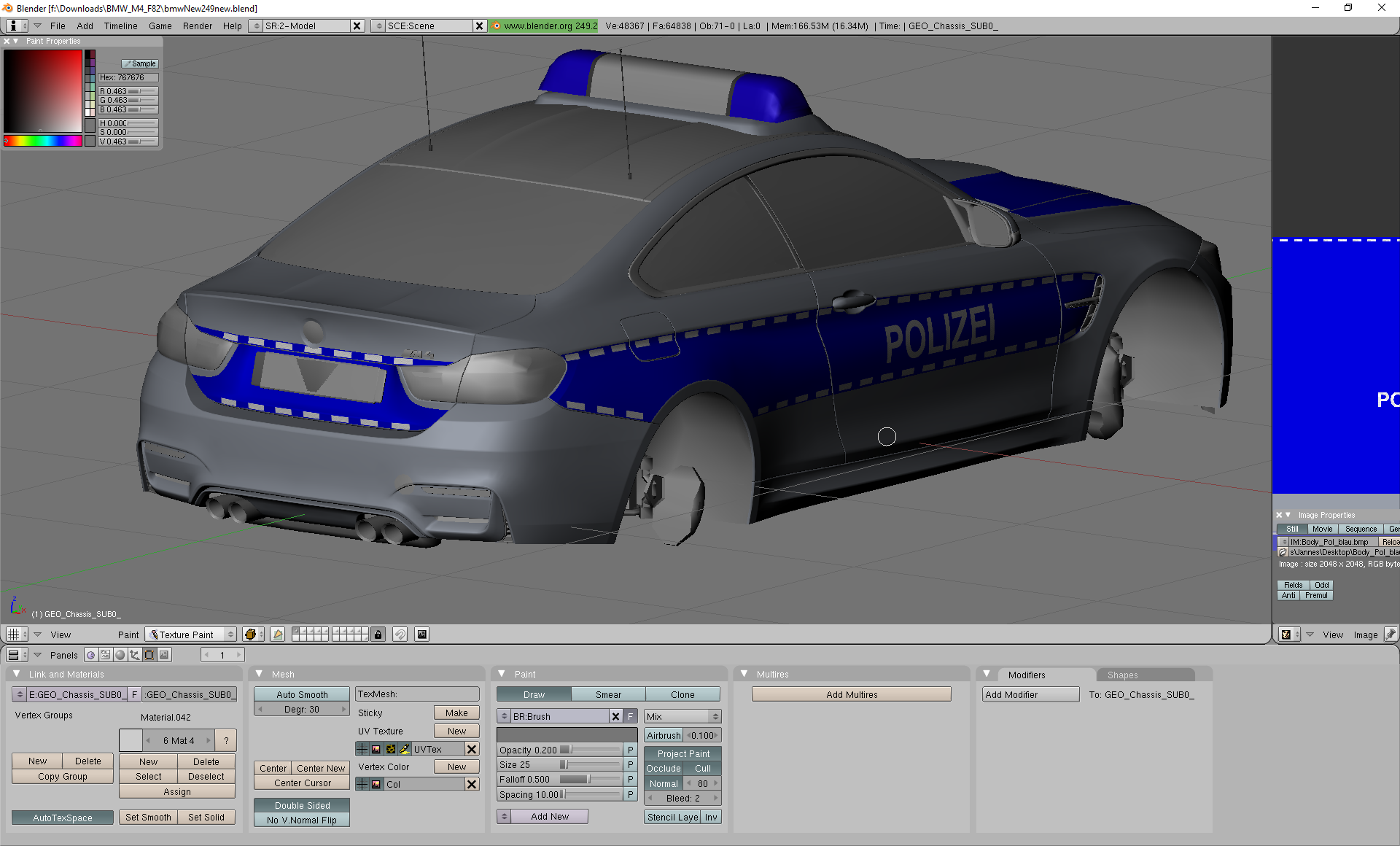Toggle Stencil Layer option

point(672,817)
